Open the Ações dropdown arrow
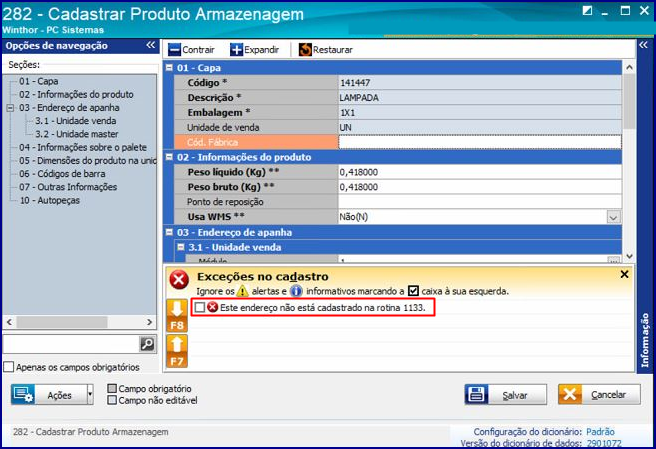656x449 pixels. [90, 395]
